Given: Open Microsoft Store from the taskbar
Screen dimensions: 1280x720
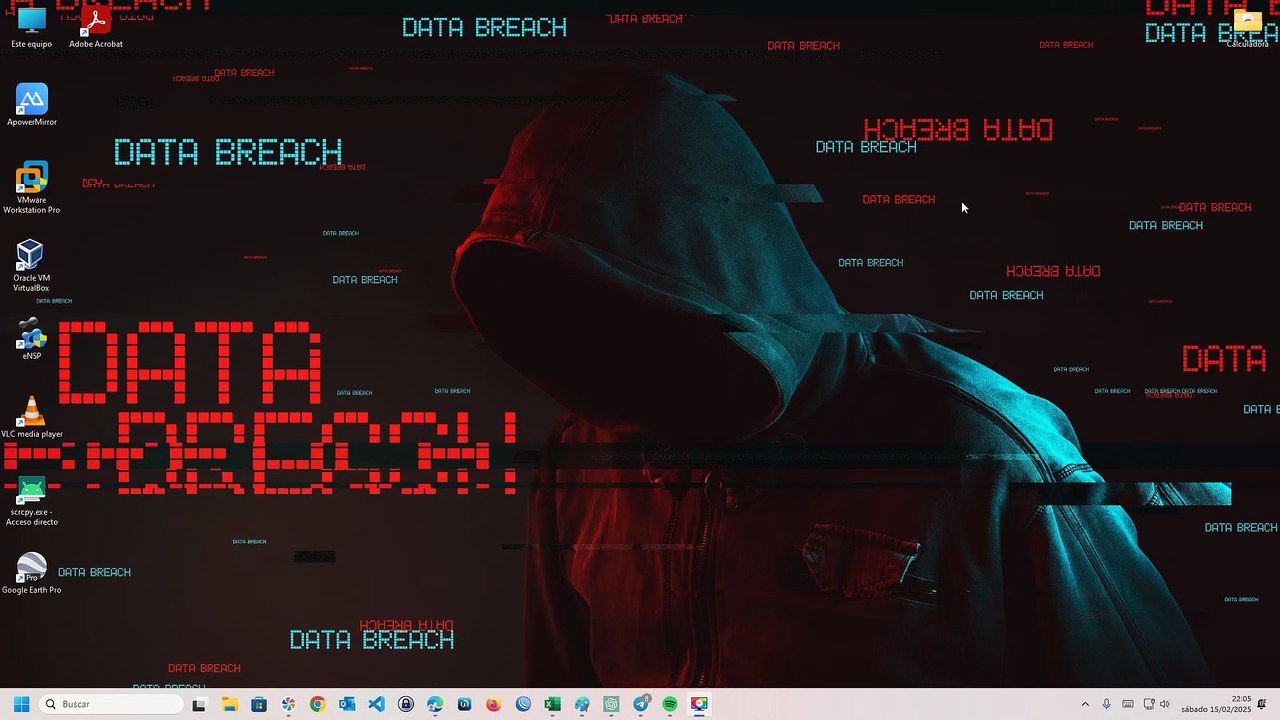Looking at the screenshot, I should 259,704.
